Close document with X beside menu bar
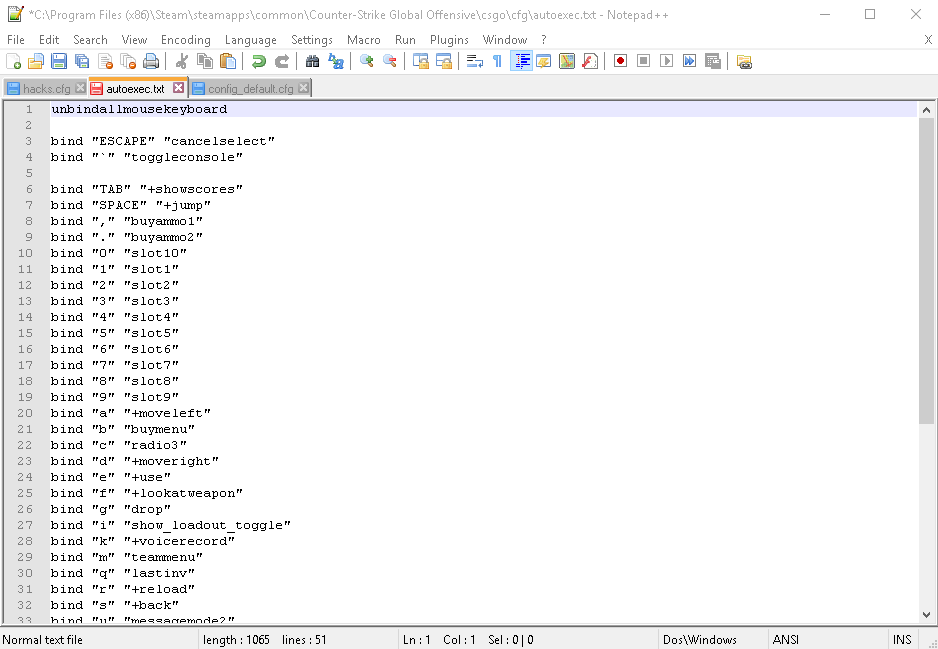 (928, 39)
